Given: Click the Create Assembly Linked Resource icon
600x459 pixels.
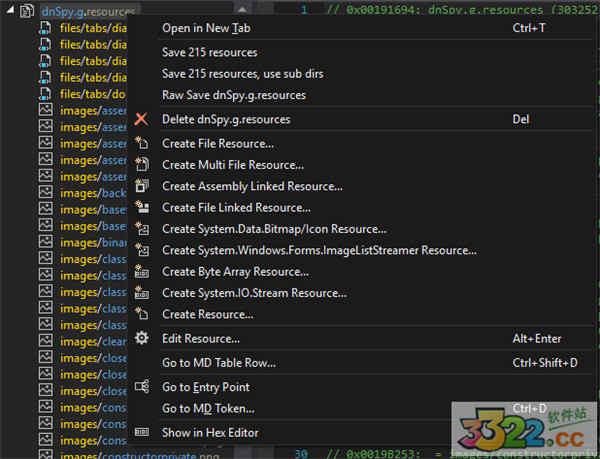Looking at the screenshot, I should pos(142,186).
